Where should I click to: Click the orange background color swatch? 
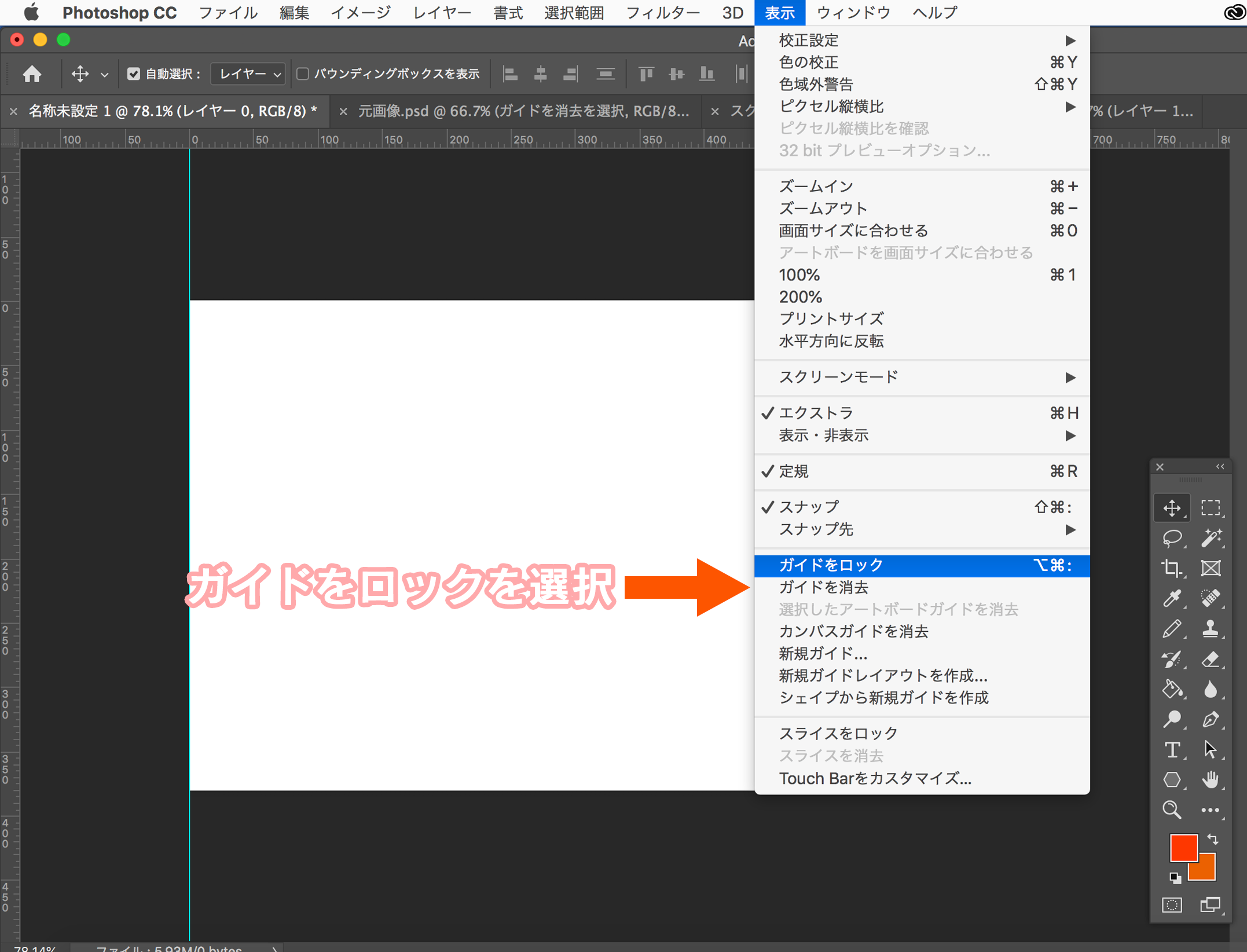(x=1206, y=870)
